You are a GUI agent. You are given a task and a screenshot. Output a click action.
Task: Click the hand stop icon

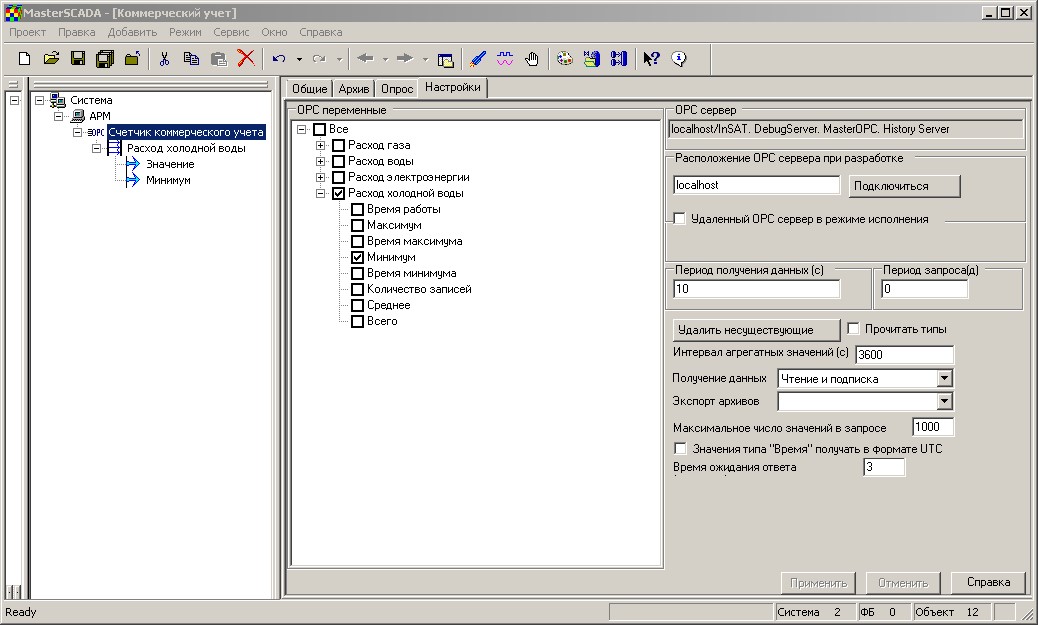[532, 59]
